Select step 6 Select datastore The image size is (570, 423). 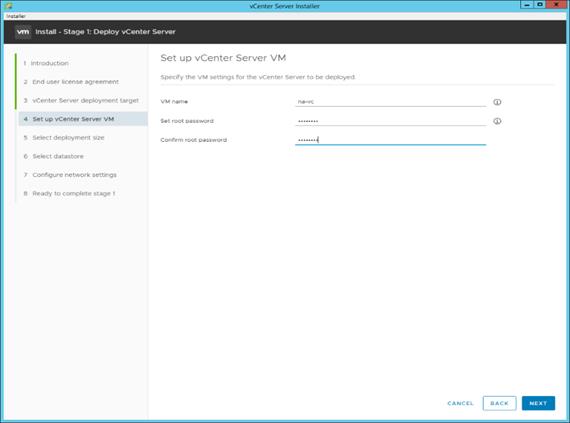pos(53,156)
